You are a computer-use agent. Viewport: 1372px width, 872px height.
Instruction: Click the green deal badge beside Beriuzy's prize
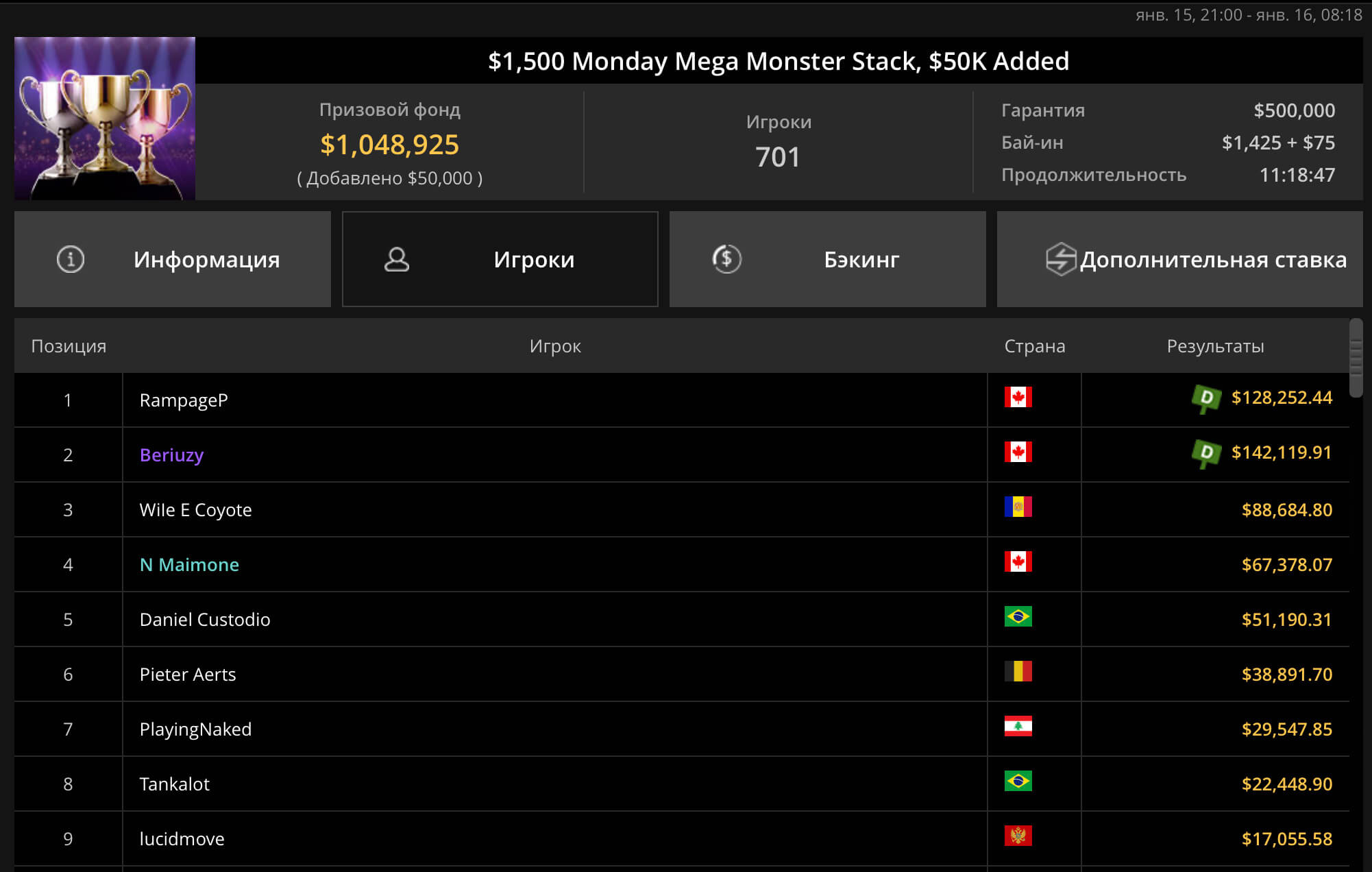1206,453
